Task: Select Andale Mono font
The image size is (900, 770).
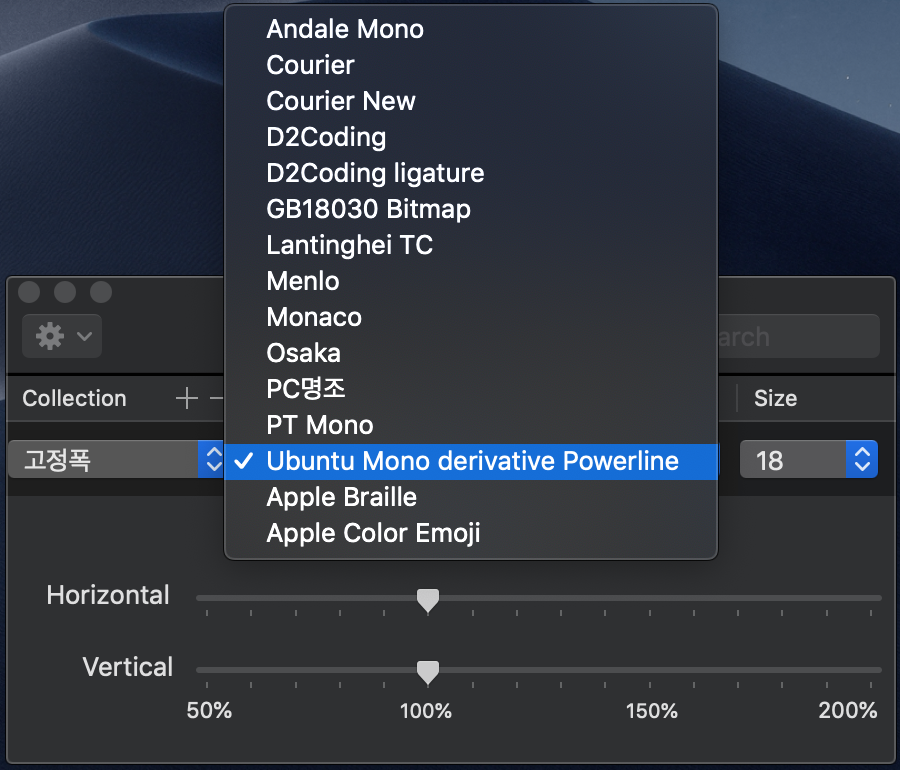Action: (471, 29)
